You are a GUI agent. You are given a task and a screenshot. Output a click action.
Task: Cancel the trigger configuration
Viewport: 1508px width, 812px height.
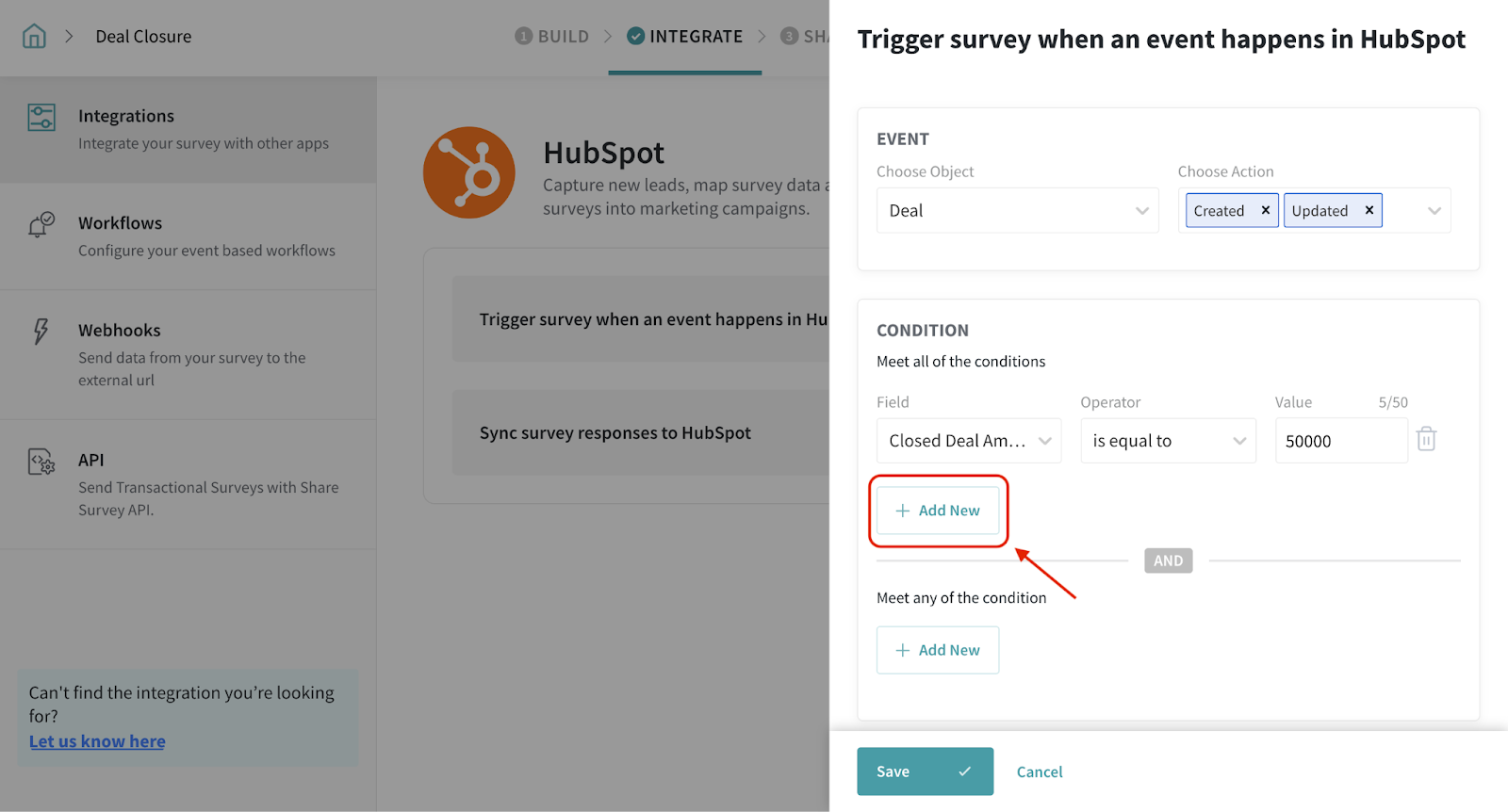(x=1039, y=771)
